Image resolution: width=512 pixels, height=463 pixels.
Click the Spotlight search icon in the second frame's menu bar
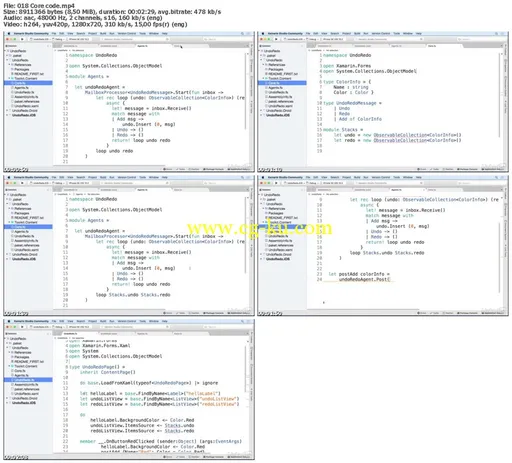[496, 34]
